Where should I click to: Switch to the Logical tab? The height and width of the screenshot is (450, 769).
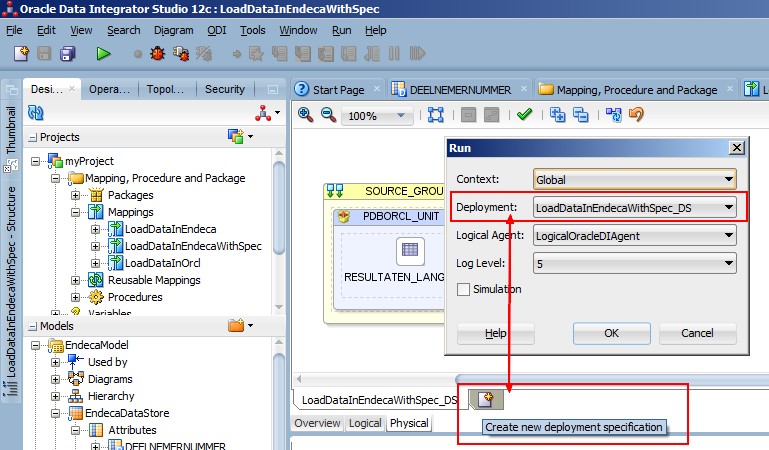pyautogui.click(x=365, y=423)
